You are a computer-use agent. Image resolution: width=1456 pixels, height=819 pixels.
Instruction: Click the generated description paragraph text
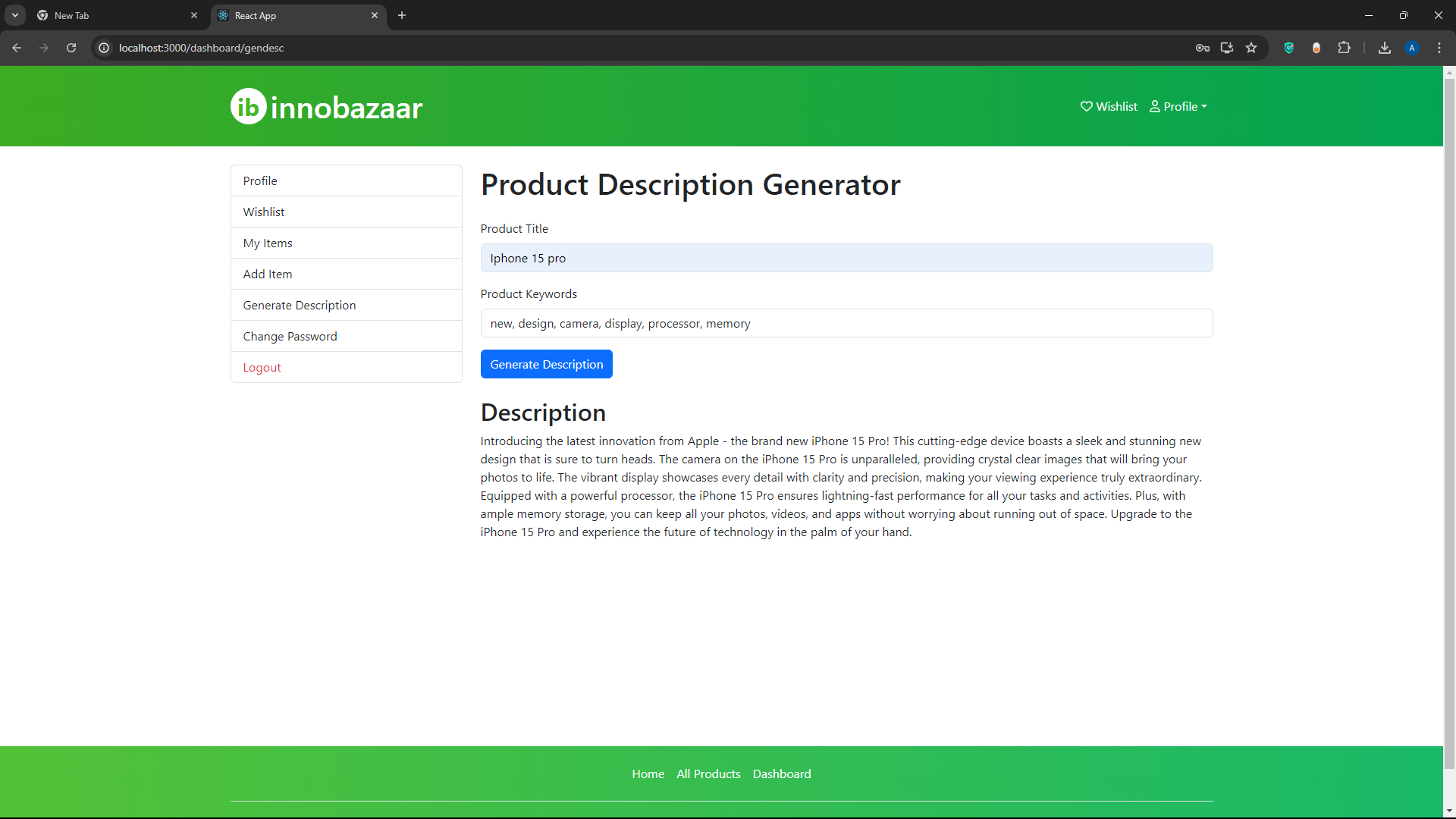click(x=842, y=486)
